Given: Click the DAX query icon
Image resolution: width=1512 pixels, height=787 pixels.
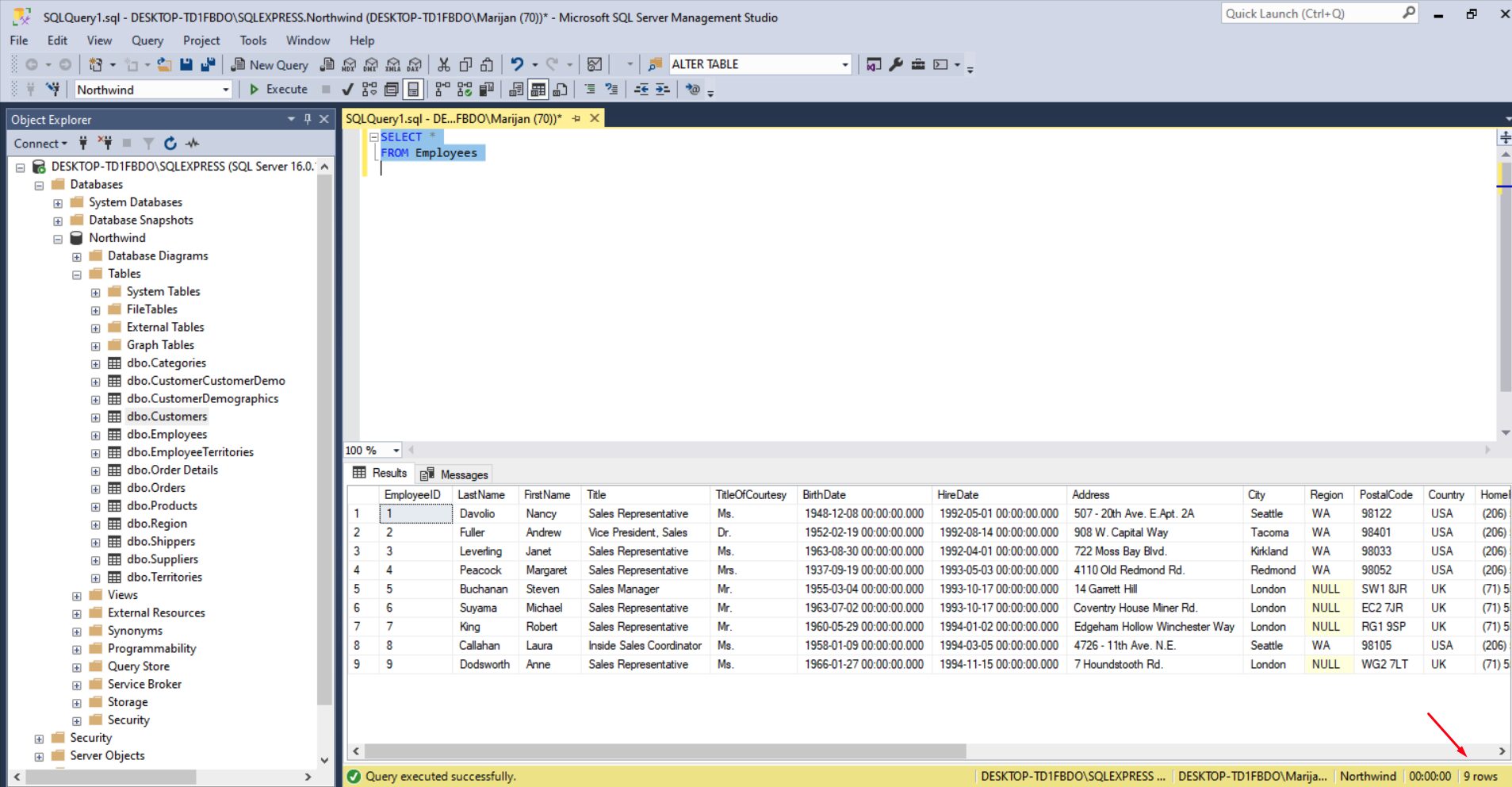Looking at the screenshot, I should click(x=415, y=65).
